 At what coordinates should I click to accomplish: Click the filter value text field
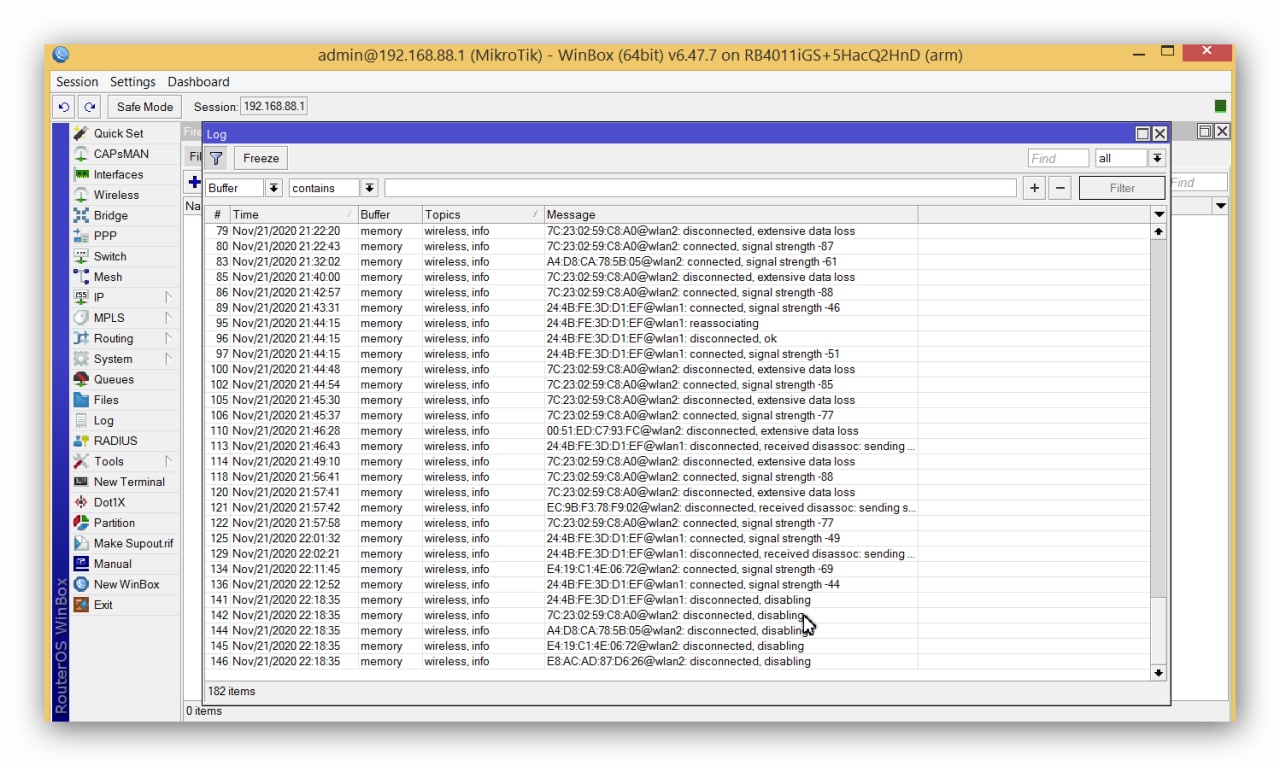[700, 188]
